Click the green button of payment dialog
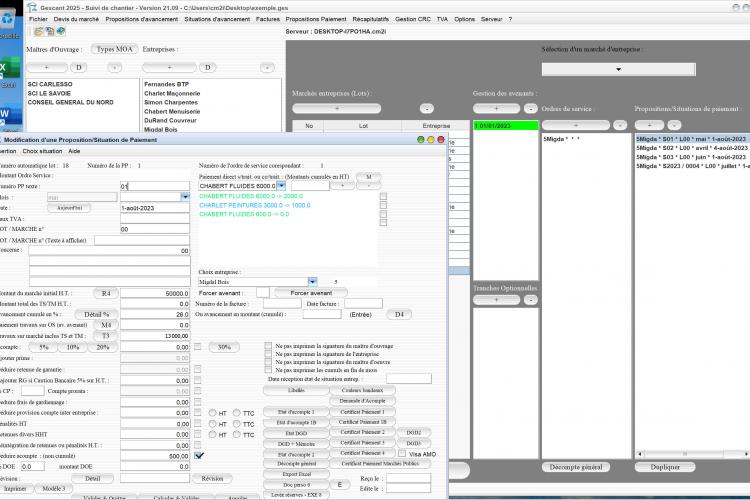Viewport: 750px width, 500px height. 420,140
